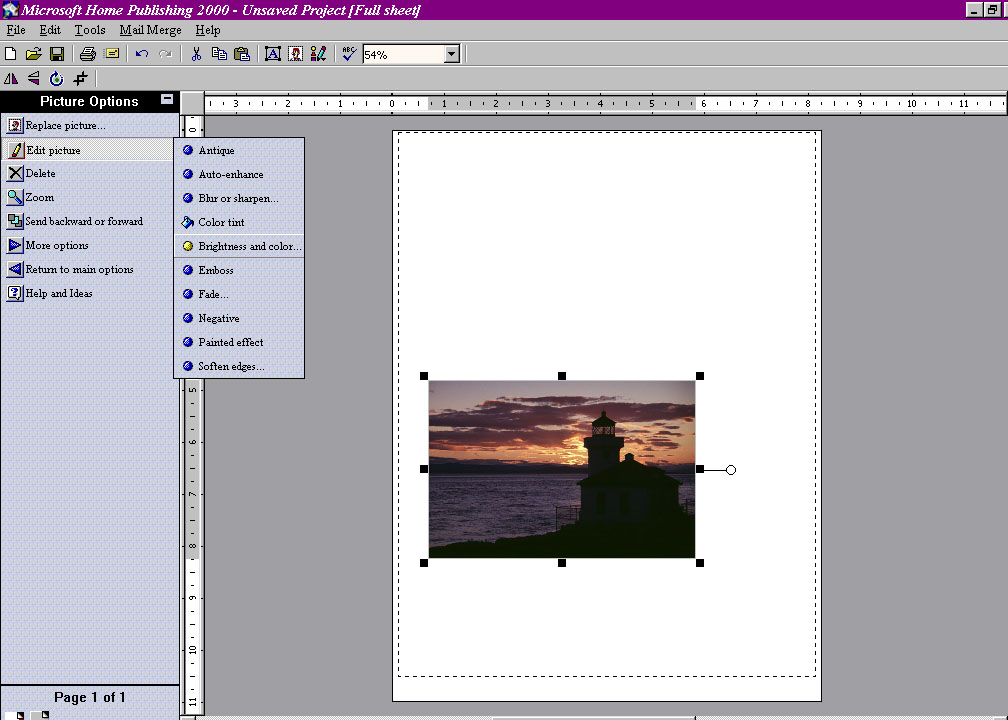1008x720 pixels.
Task: Expand More options in Picture Options
Action: click(x=56, y=246)
